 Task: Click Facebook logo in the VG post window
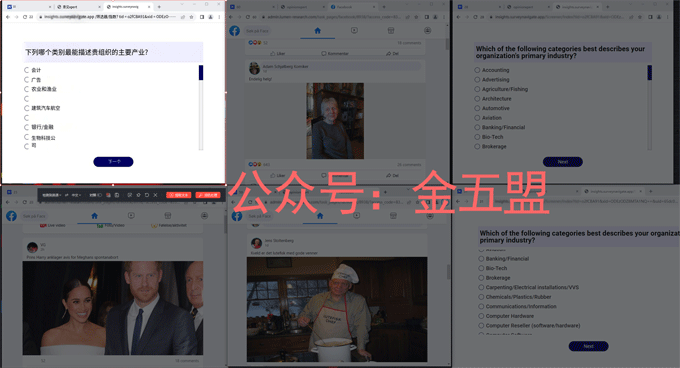pyautogui.click(x=11, y=216)
